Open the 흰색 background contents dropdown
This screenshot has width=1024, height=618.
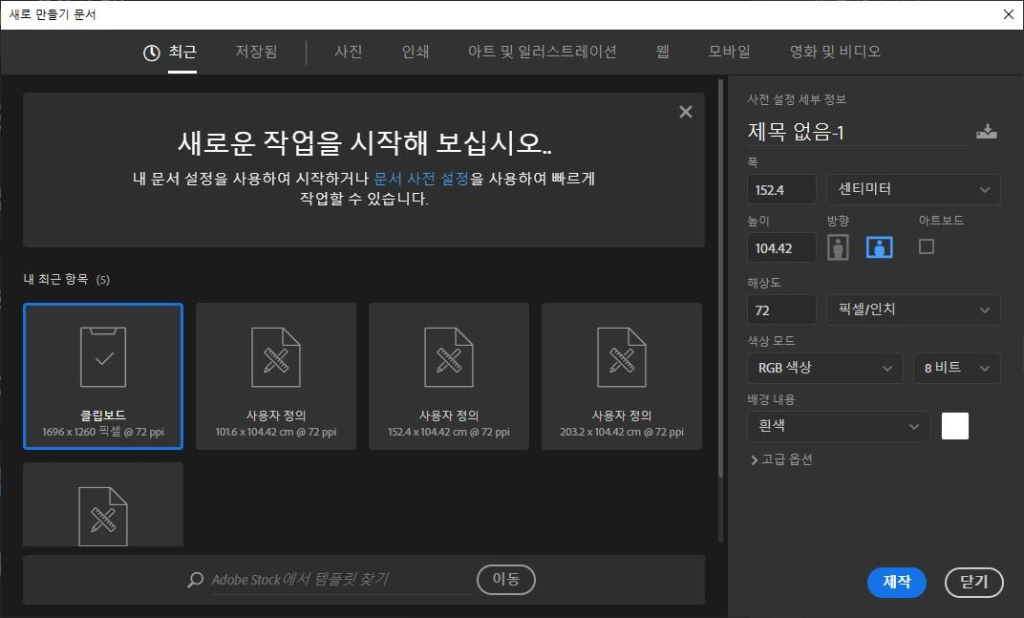(x=838, y=427)
